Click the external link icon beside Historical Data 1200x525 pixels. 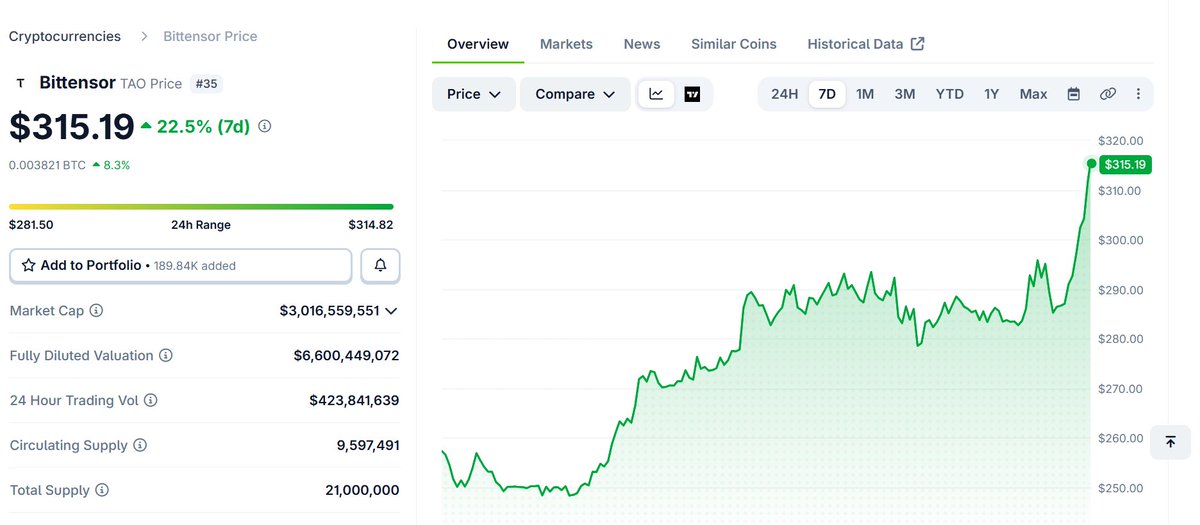pyautogui.click(x=917, y=44)
